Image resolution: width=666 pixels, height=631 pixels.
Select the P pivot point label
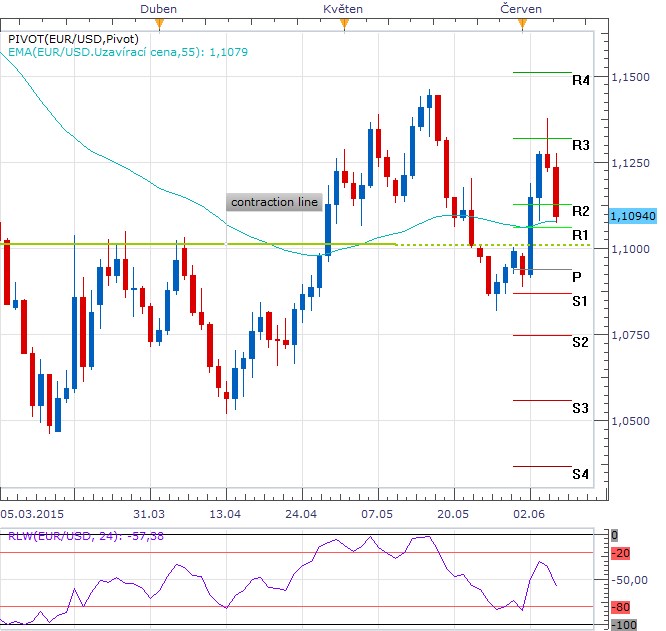[577, 276]
